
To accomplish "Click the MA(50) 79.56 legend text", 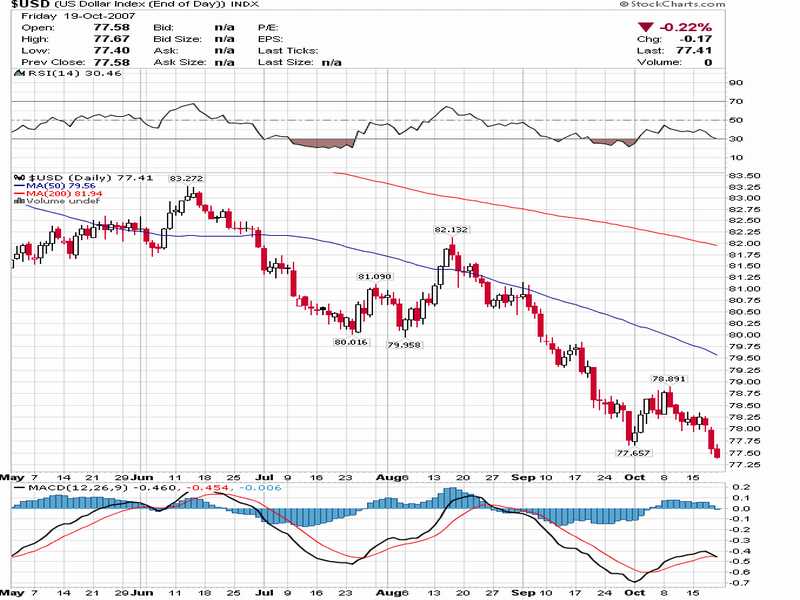I will (61, 186).
